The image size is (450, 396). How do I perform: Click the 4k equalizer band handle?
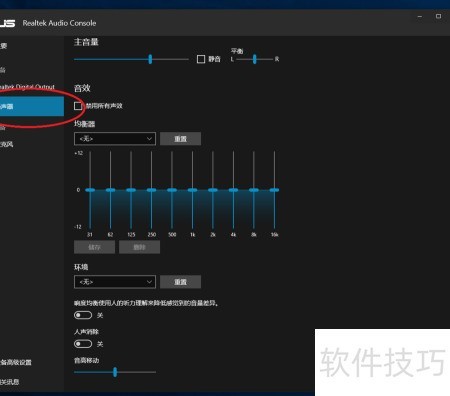(233, 190)
